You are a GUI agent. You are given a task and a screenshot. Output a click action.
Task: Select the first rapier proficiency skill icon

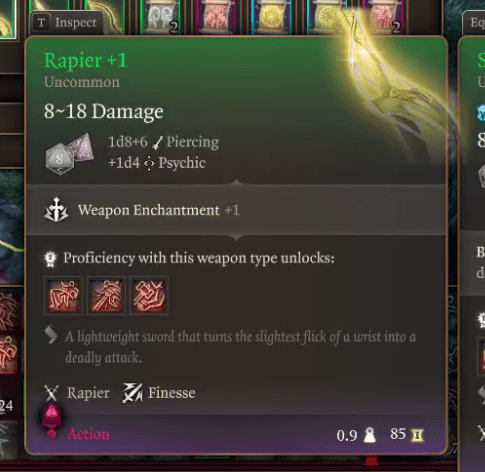(x=63, y=295)
